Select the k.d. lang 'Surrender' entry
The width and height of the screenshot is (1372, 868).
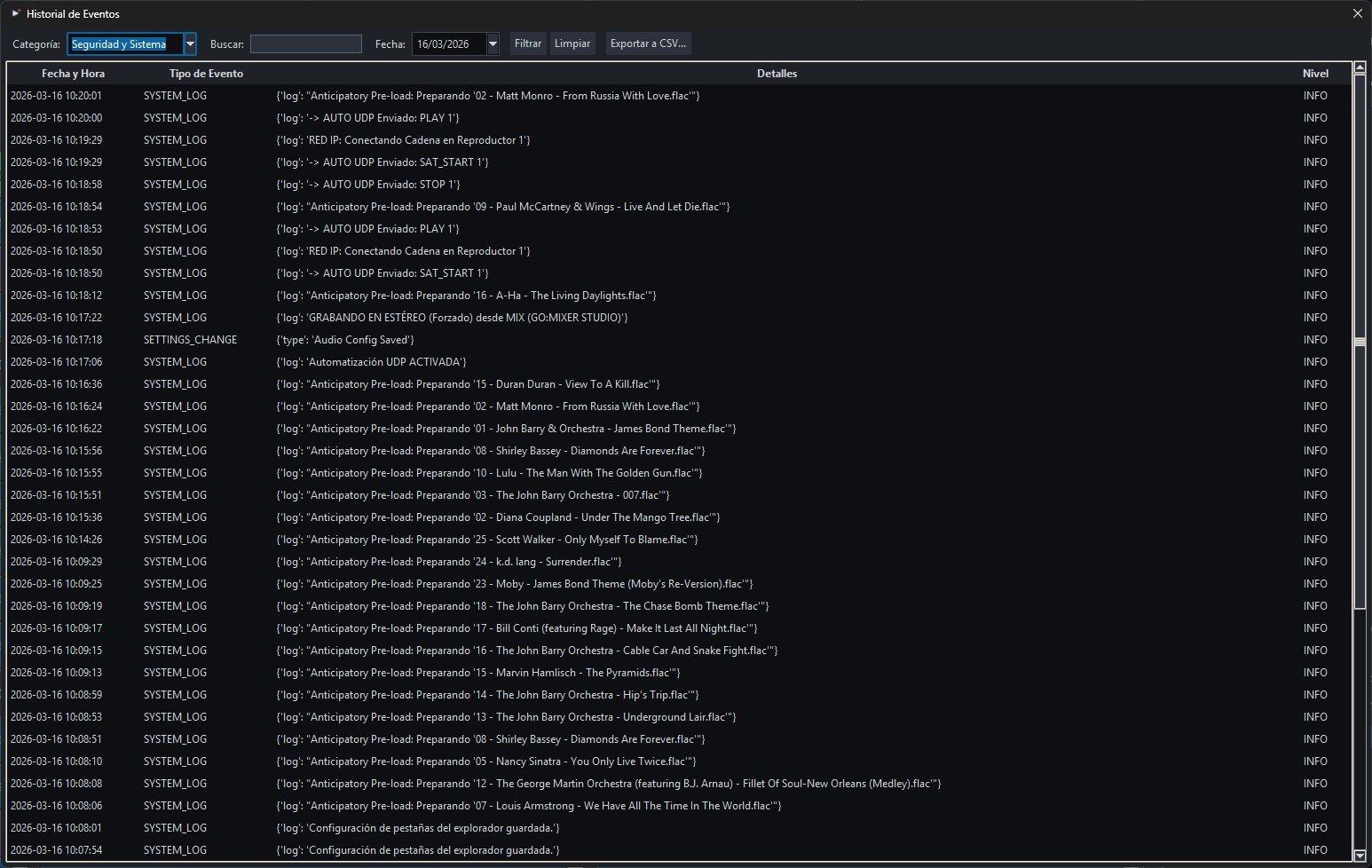point(679,562)
